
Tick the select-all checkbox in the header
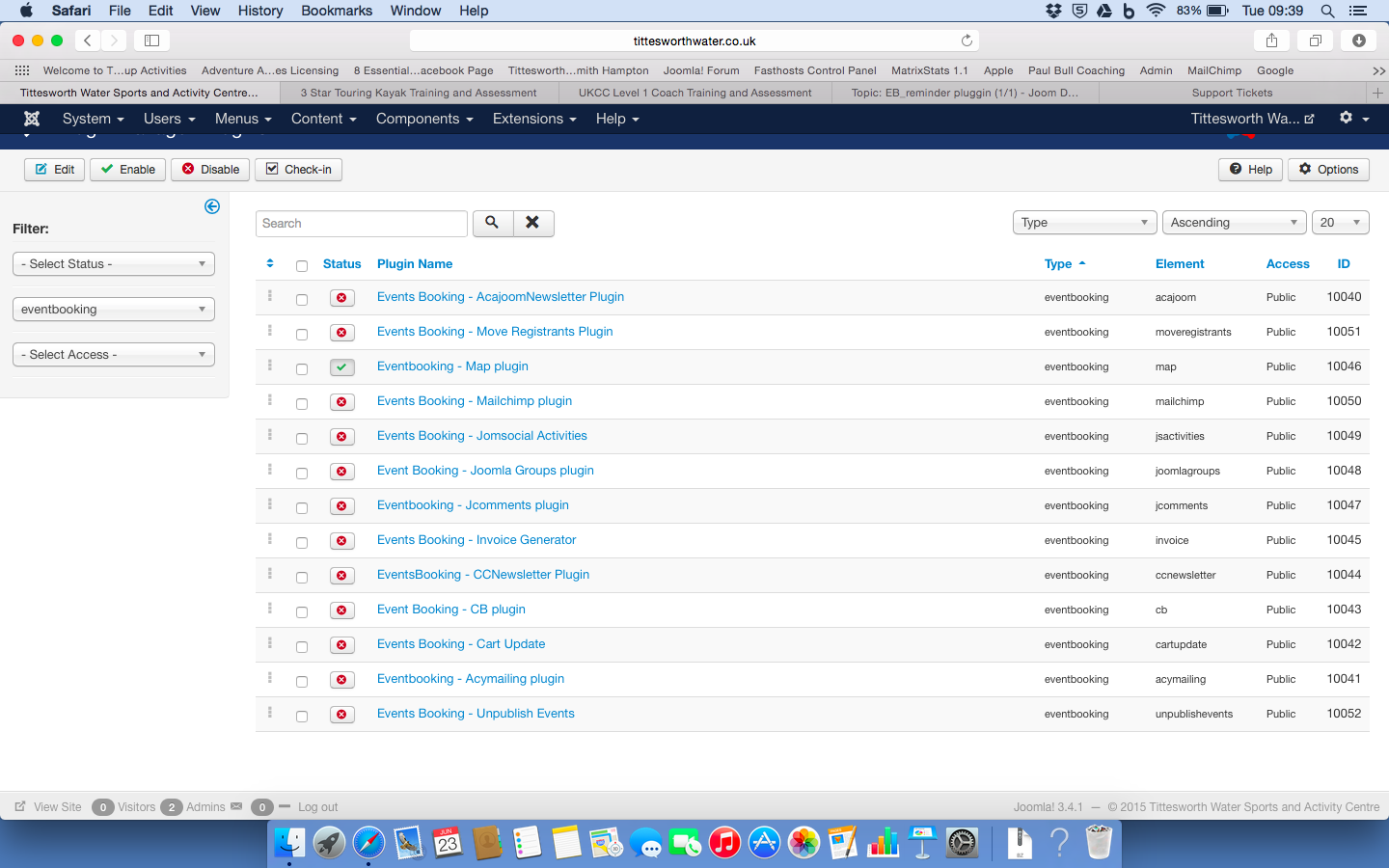point(302,266)
